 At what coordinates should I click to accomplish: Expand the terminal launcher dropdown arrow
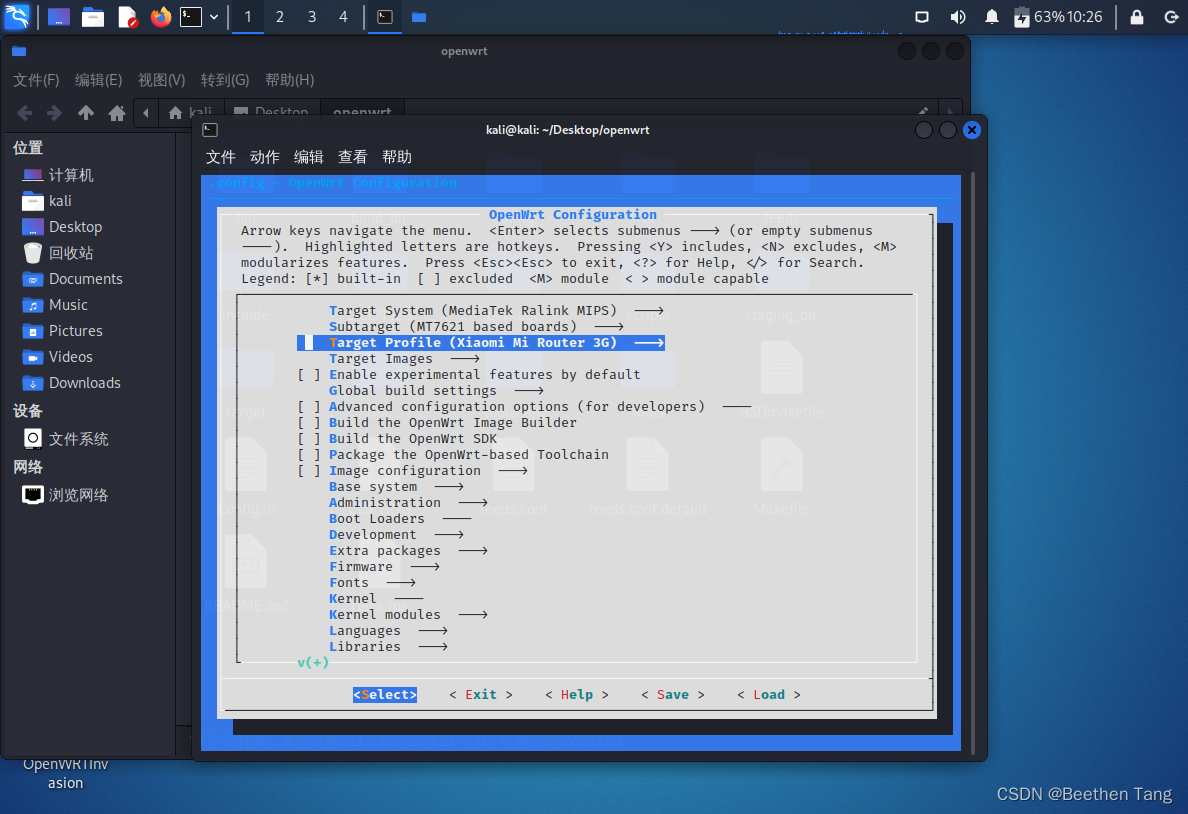point(214,17)
